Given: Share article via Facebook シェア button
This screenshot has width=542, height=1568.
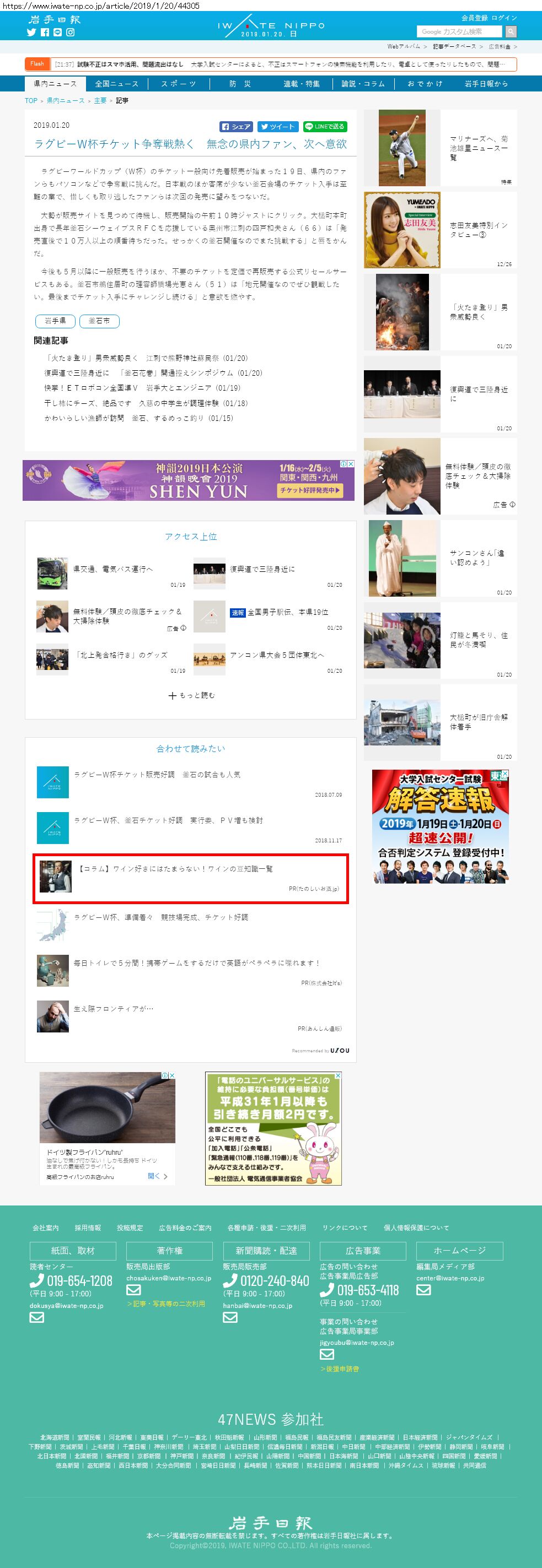Looking at the screenshot, I should tap(237, 127).
